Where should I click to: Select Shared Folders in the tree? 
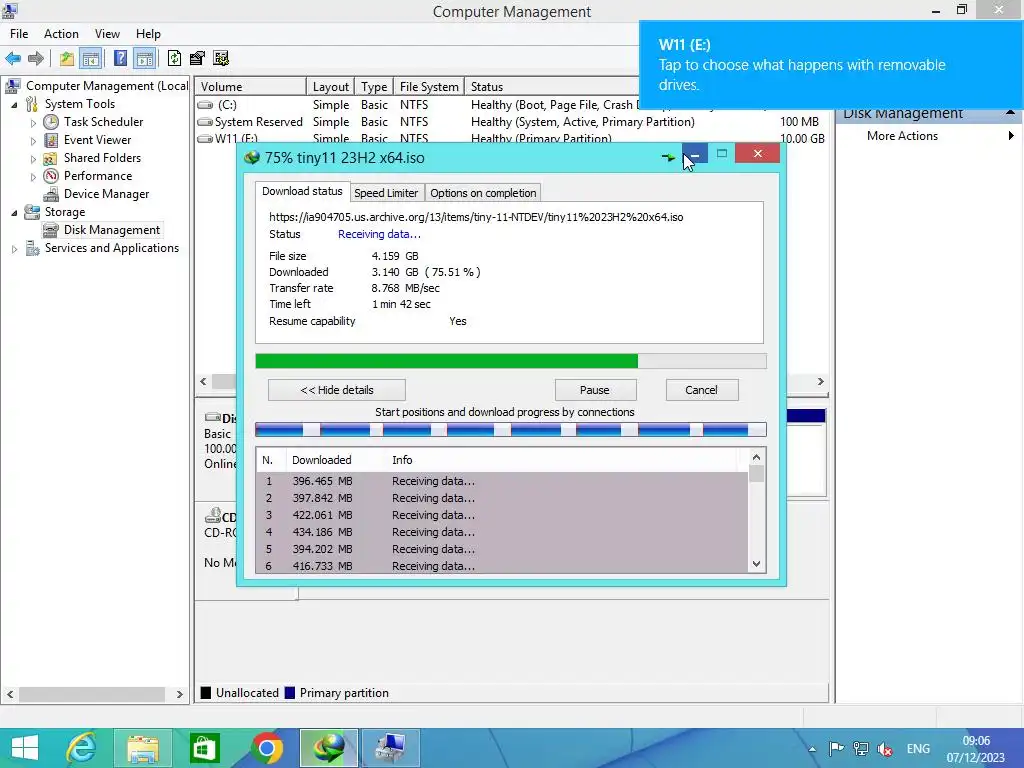click(102, 157)
